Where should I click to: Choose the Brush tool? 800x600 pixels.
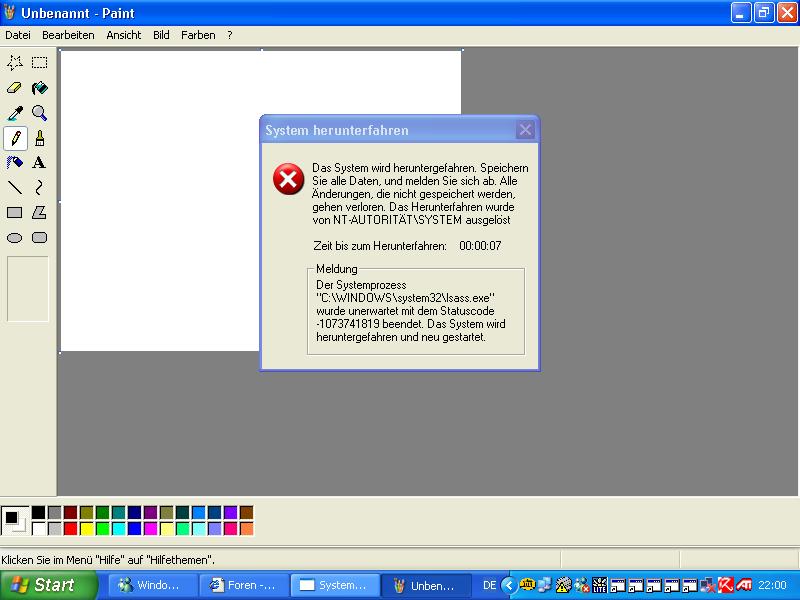pyautogui.click(x=39, y=138)
